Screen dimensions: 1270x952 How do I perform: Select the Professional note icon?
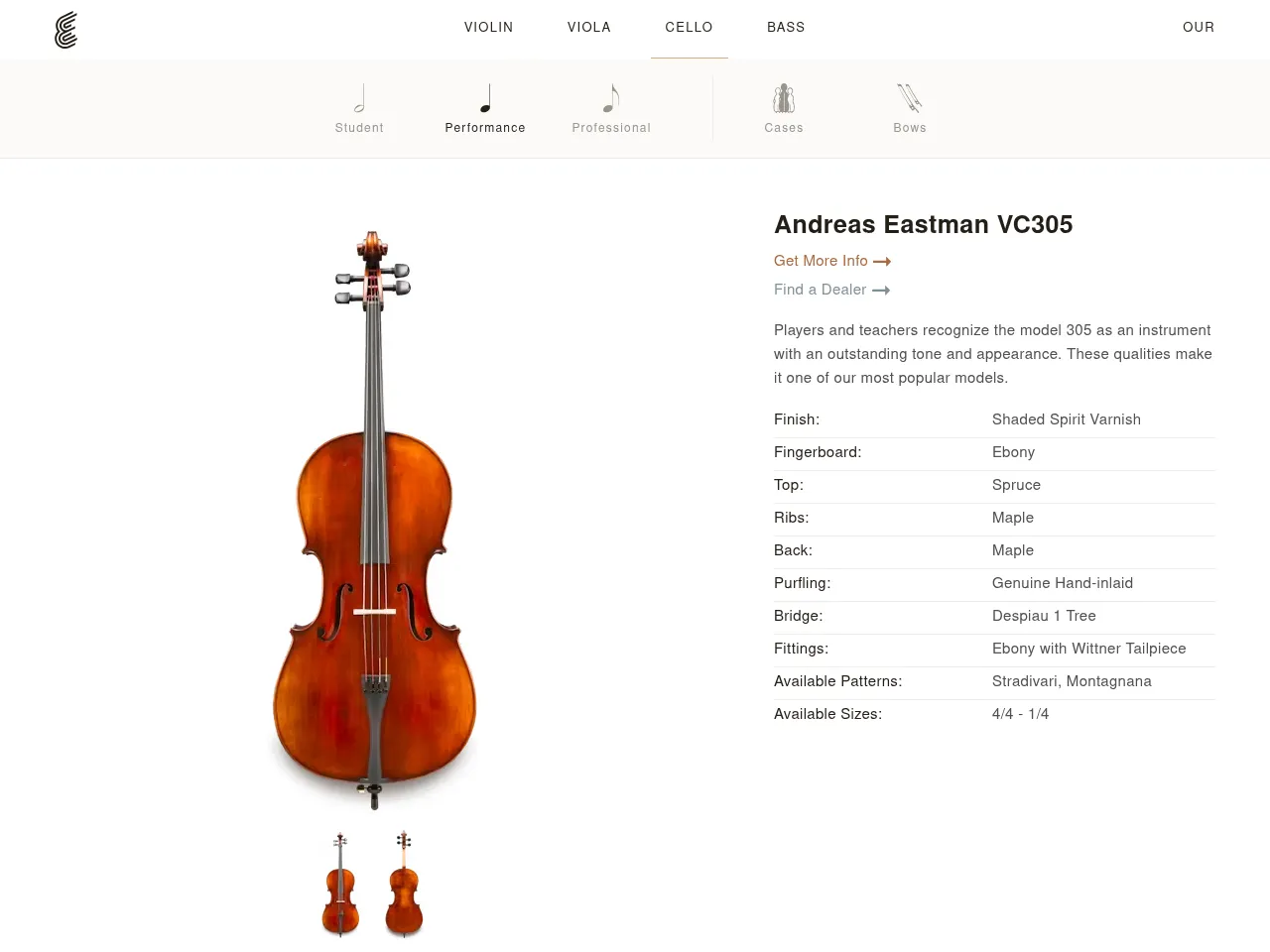tap(611, 96)
